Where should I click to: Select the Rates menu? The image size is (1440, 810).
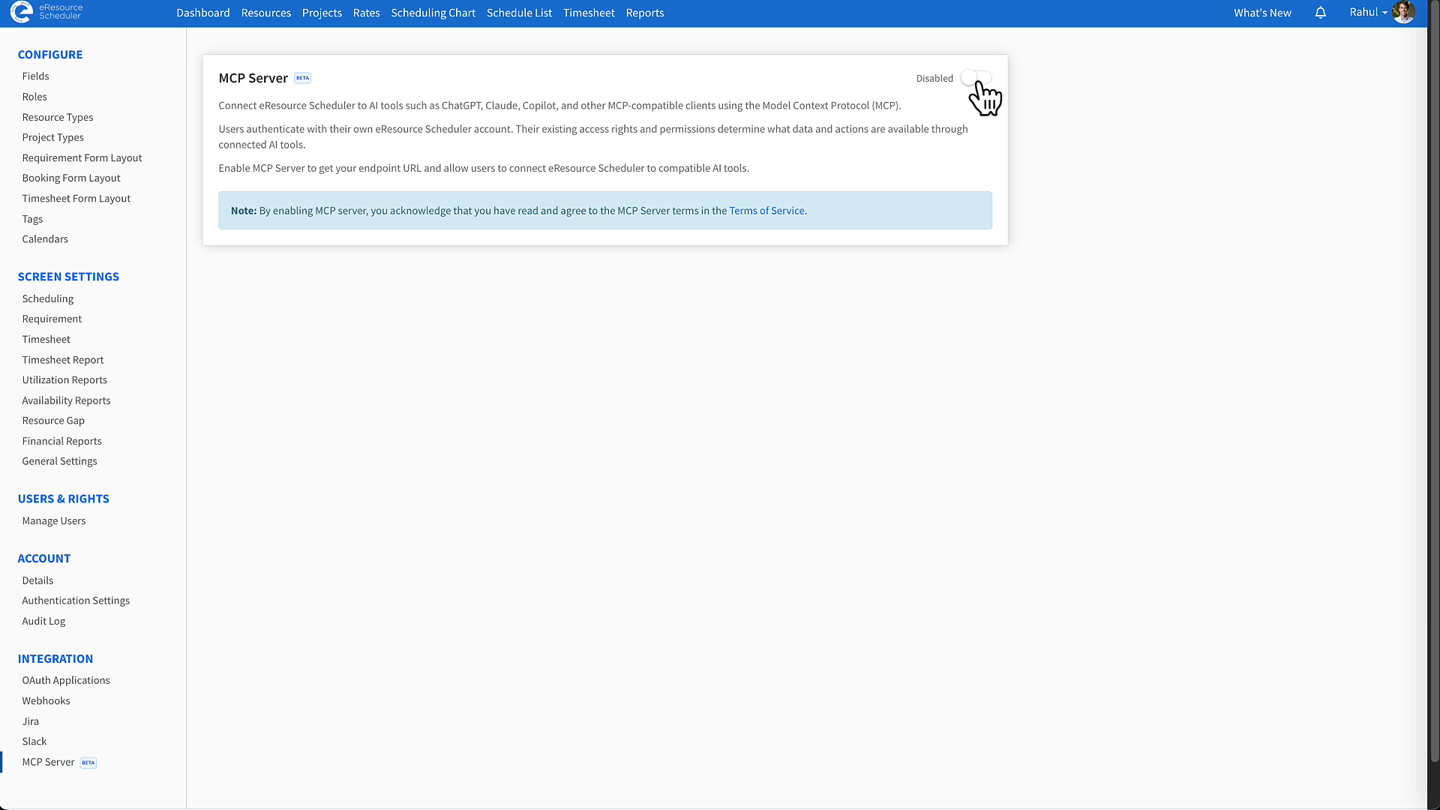(366, 13)
